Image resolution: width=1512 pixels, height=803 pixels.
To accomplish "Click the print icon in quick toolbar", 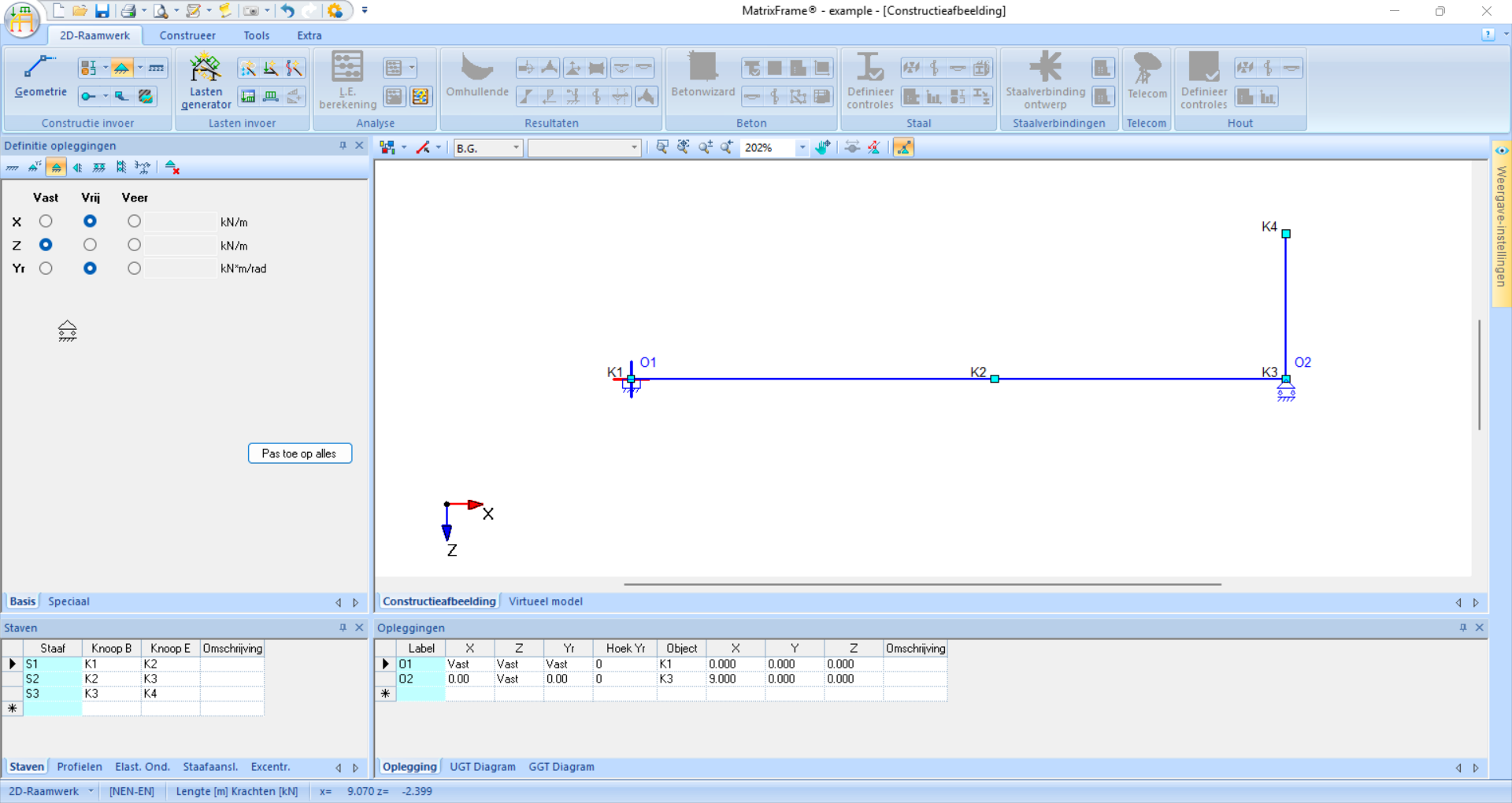I will 128,11.
